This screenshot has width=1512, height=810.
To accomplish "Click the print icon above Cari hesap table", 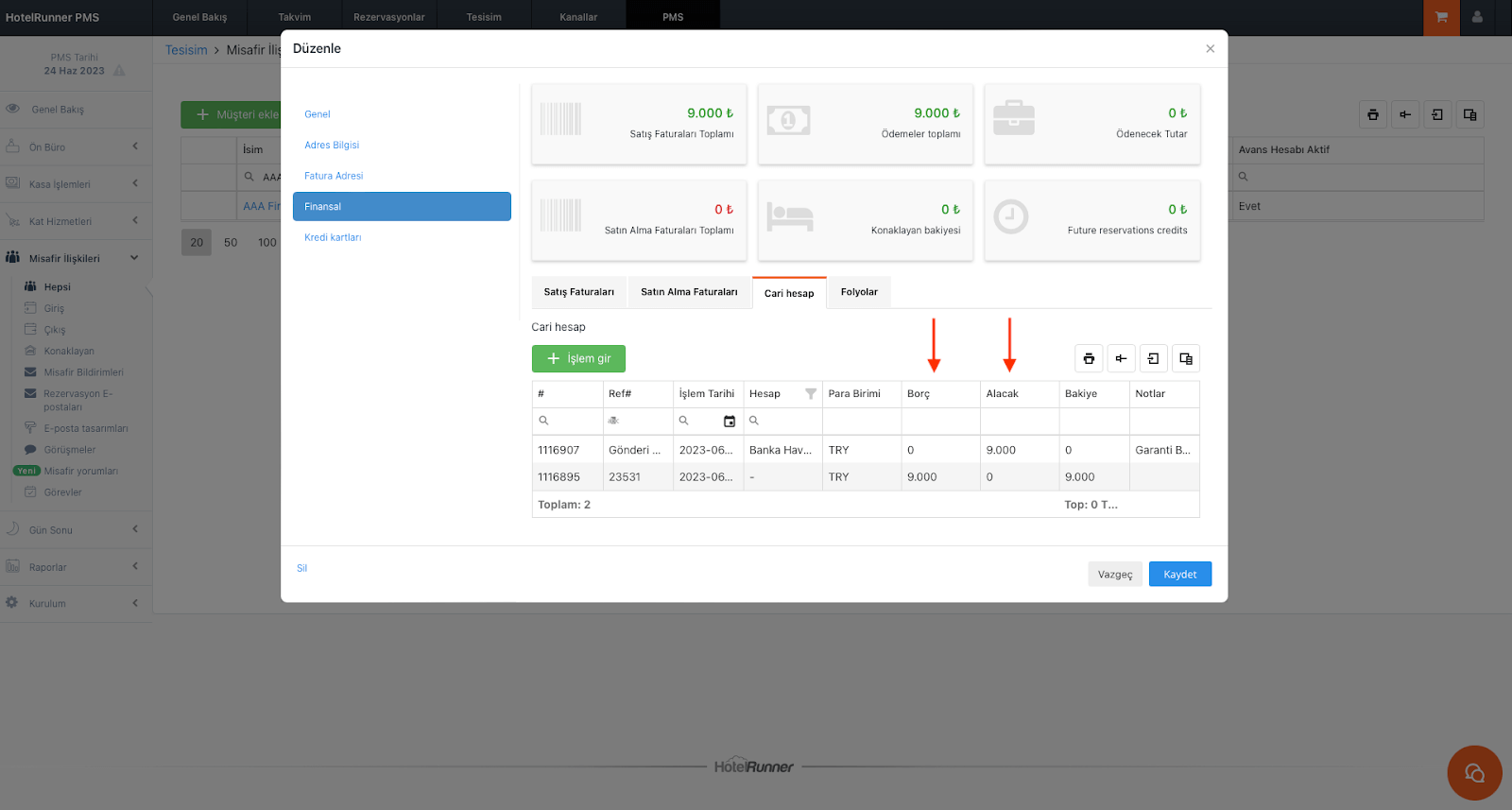I will click(x=1089, y=359).
